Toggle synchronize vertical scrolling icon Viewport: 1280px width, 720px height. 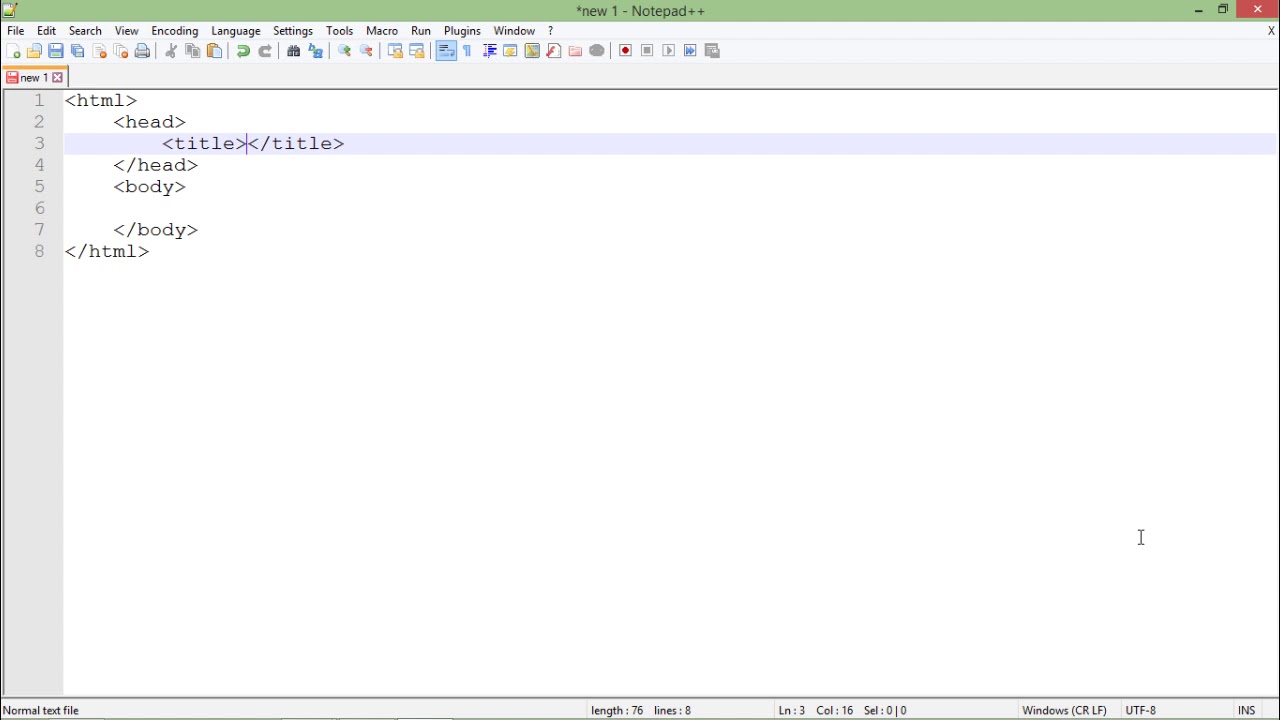tap(395, 51)
